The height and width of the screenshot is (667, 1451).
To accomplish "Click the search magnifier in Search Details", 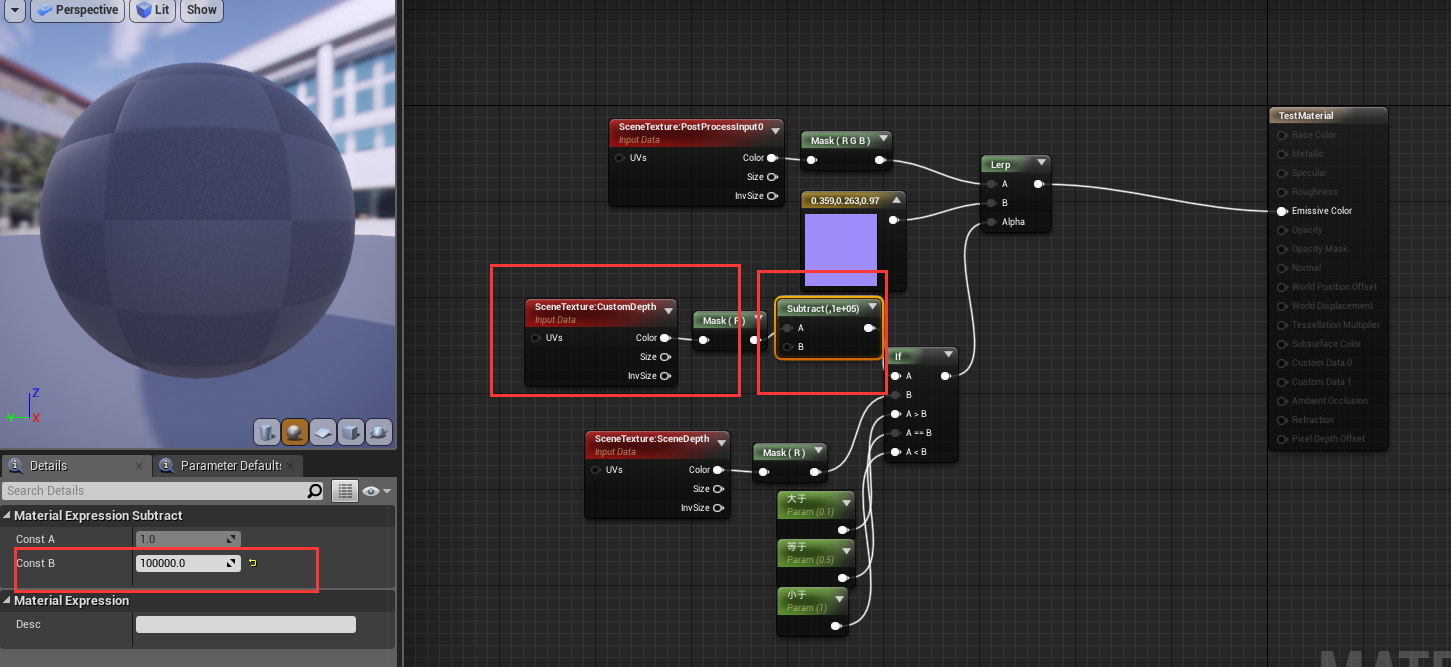I will (x=314, y=490).
